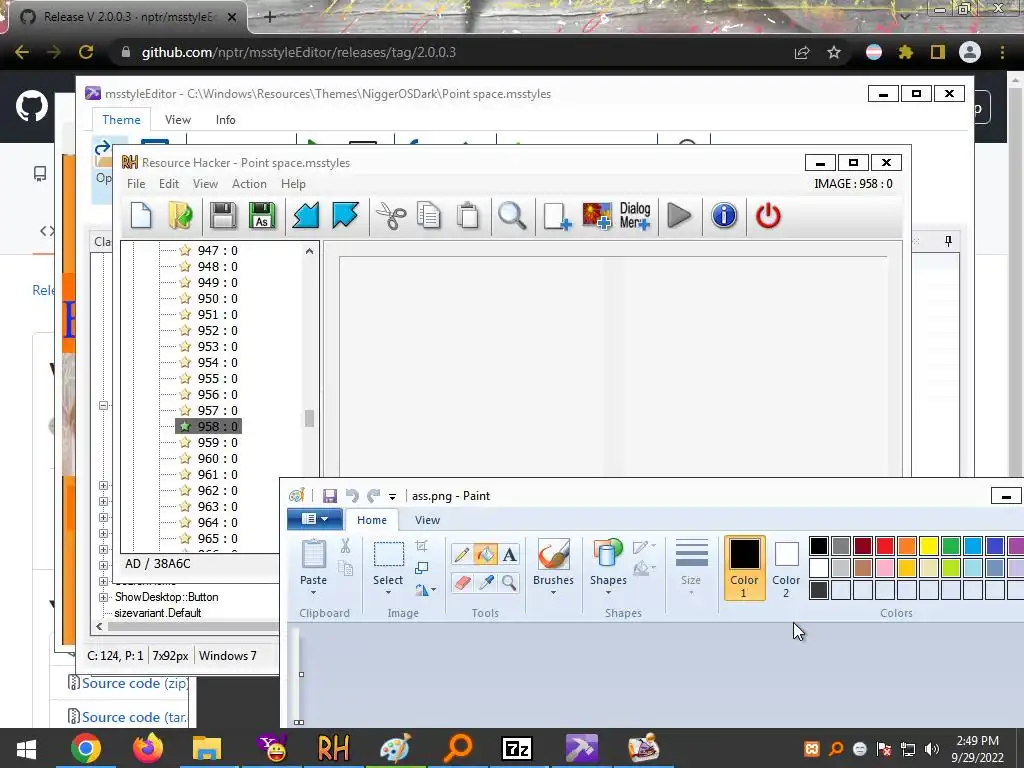1024x768 pixels.
Task: Click the clipboard Paste icon in Resource Hacker toolbar
Action: [468, 216]
